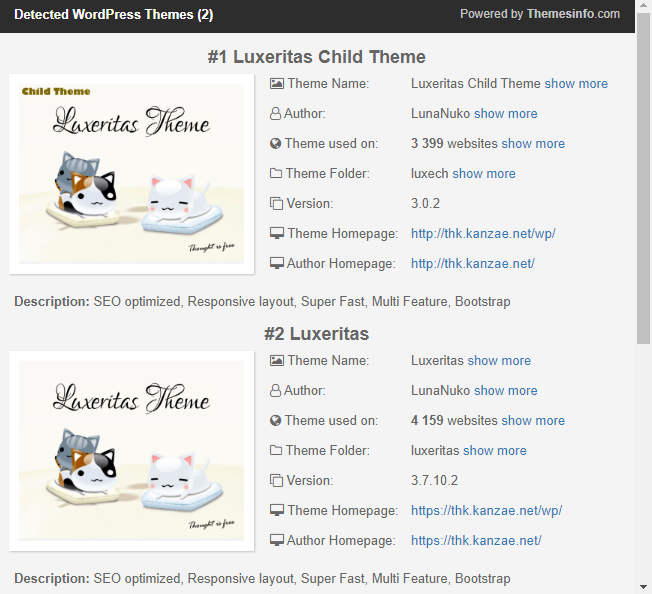
Task: Expand show more next to 3 399 websites
Action: tap(533, 144)
